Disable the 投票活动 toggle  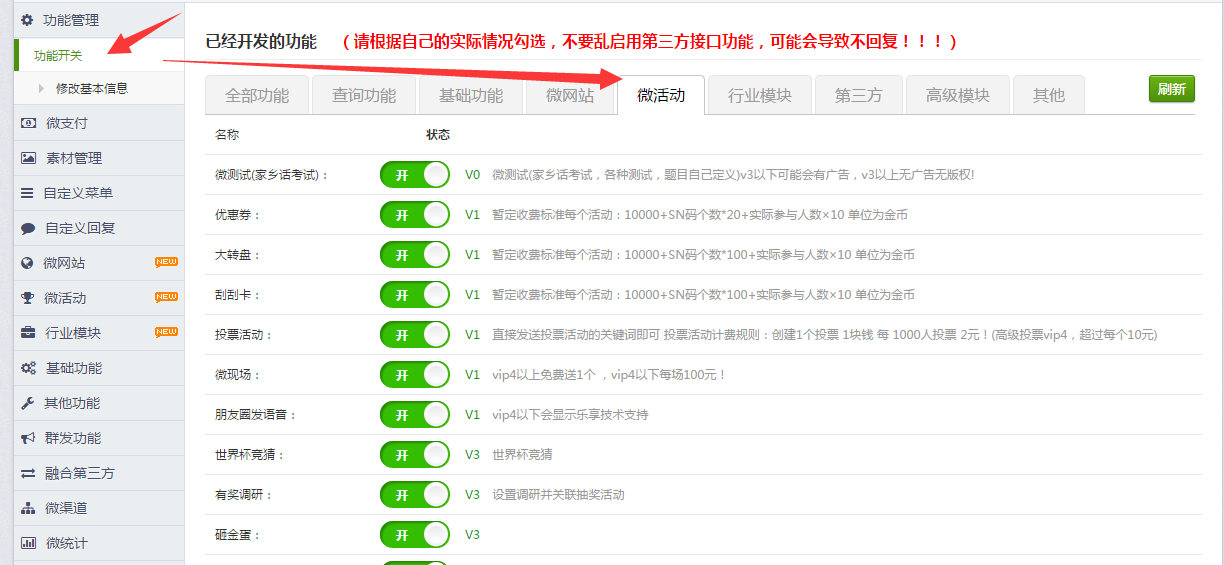coord(414,335)
